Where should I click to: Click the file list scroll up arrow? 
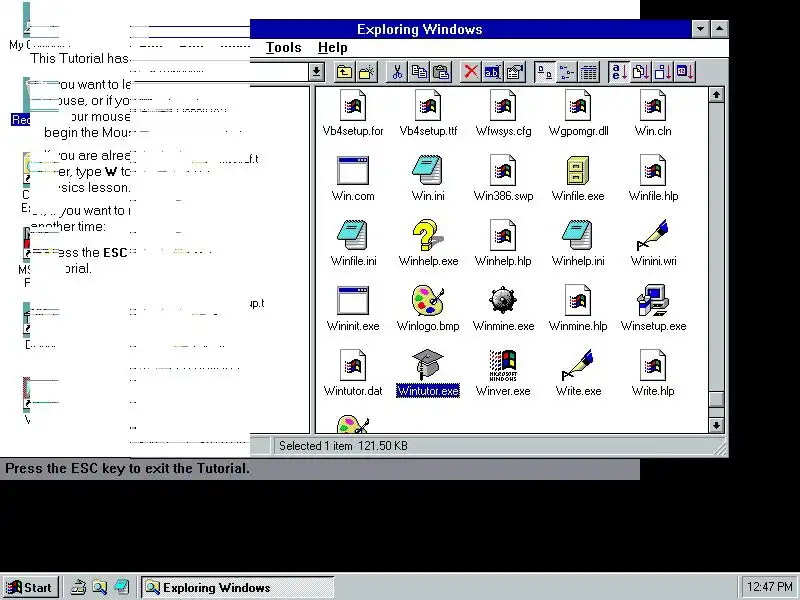(x=716, y=95)
